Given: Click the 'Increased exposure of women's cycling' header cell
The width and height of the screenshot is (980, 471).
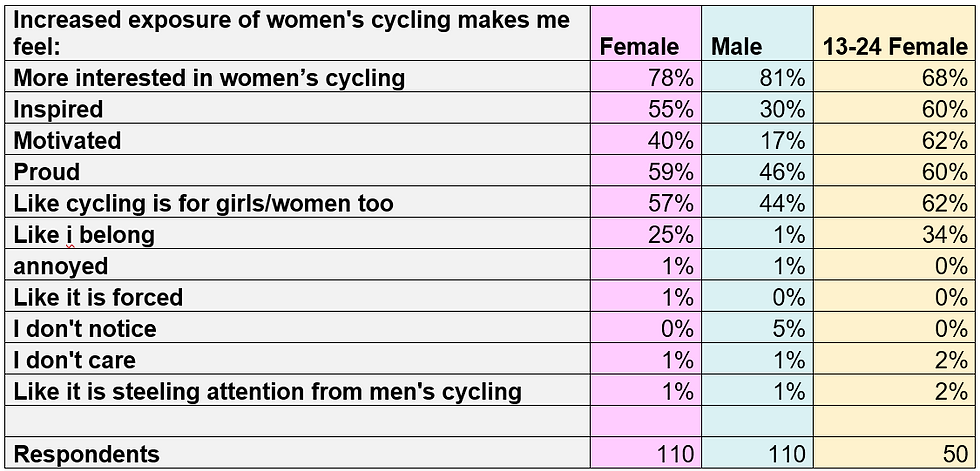Looking at the screenshot, I should (298, 33).
